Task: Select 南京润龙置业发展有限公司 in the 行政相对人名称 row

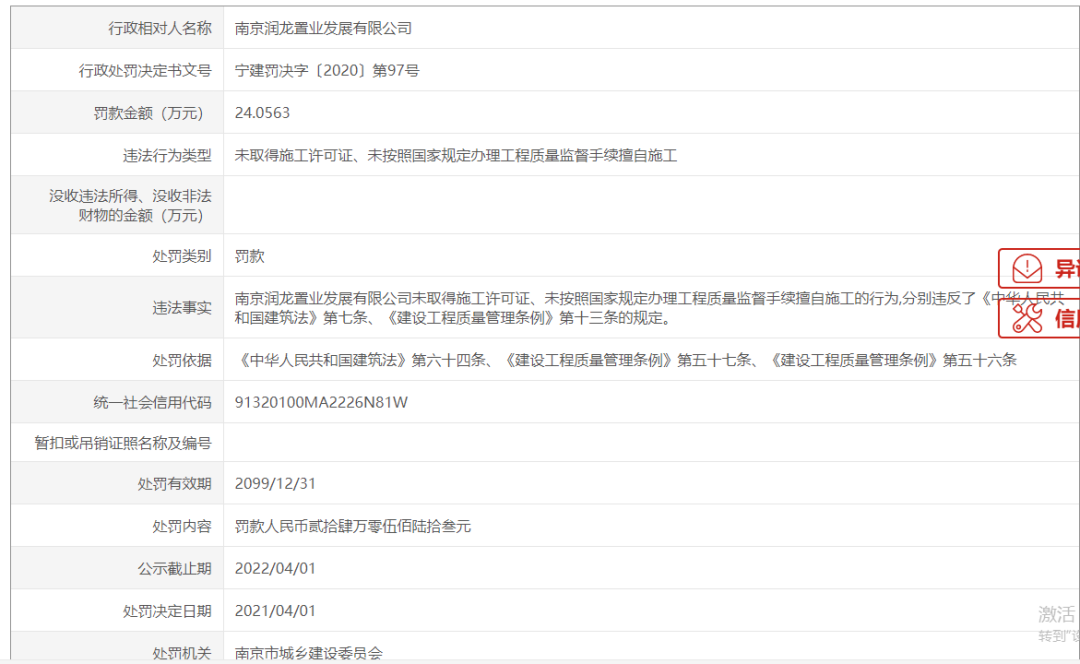Action: [x=323, y=28]
